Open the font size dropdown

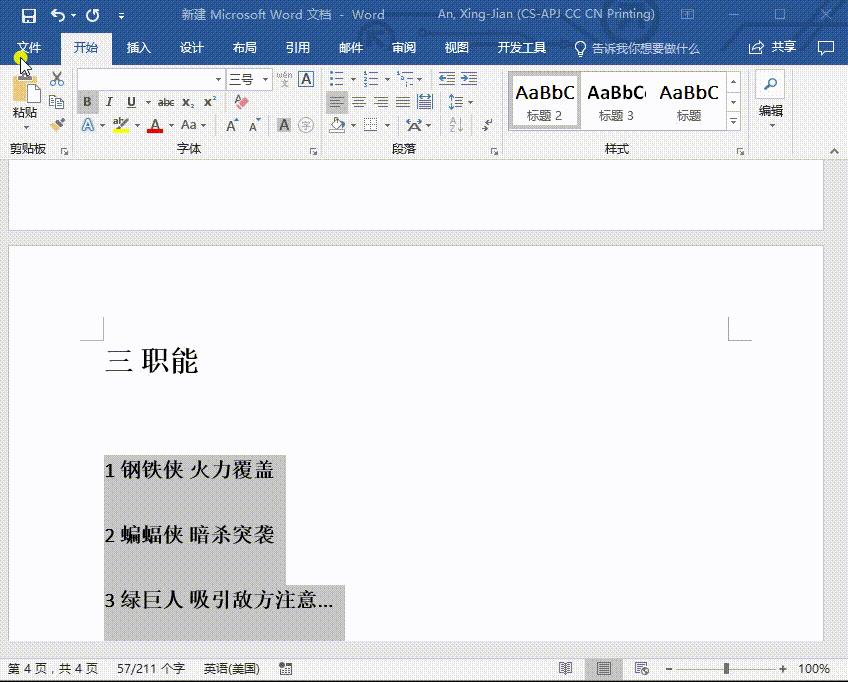pyautogui.click(x=263, y=79)
